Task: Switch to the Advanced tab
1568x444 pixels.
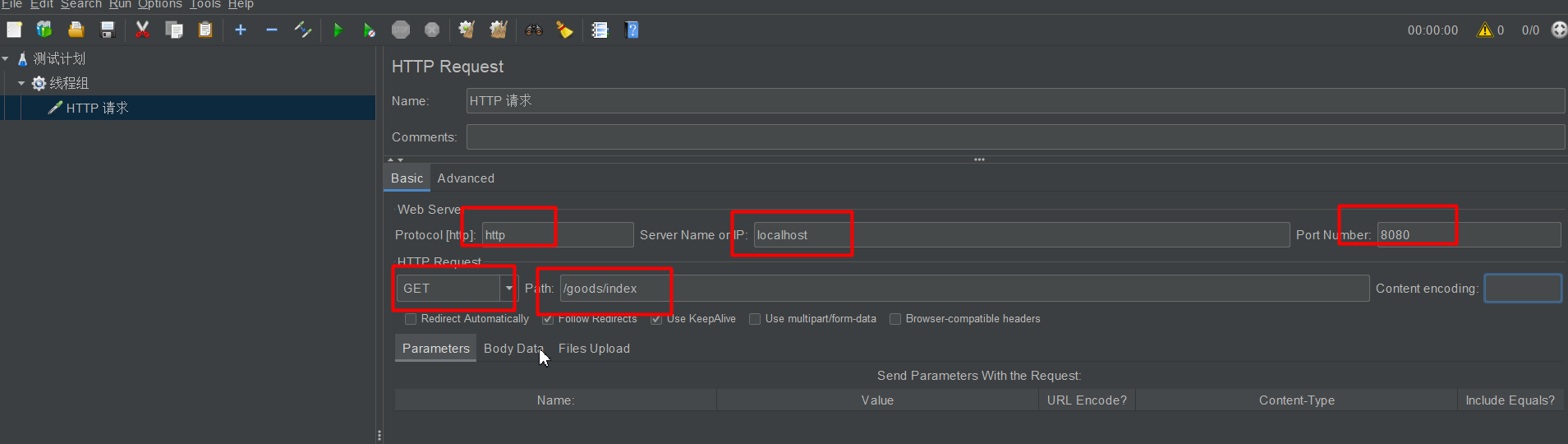Action: click(x=466, y=178)
